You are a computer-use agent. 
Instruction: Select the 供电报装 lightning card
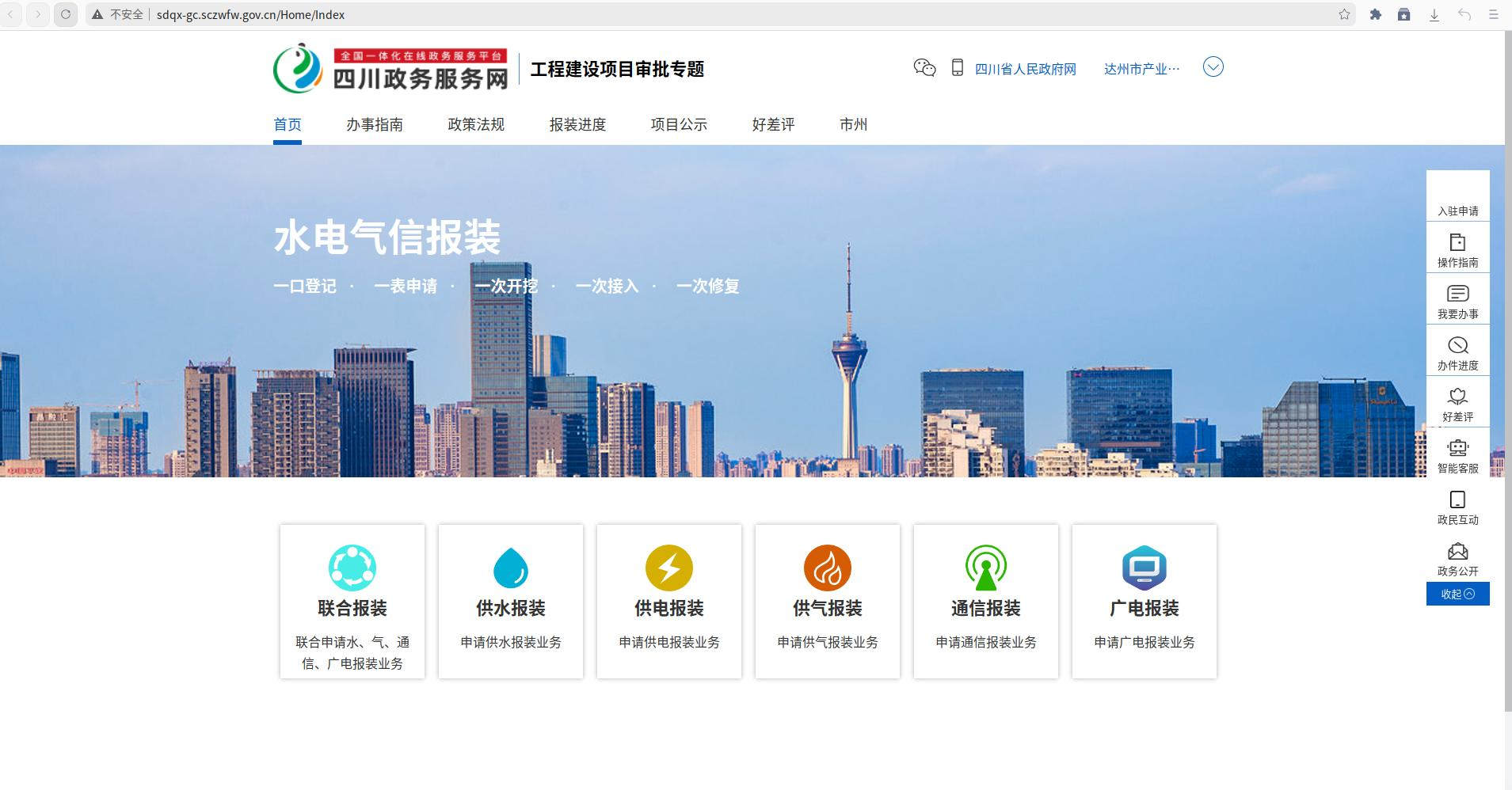click(669, 601)
